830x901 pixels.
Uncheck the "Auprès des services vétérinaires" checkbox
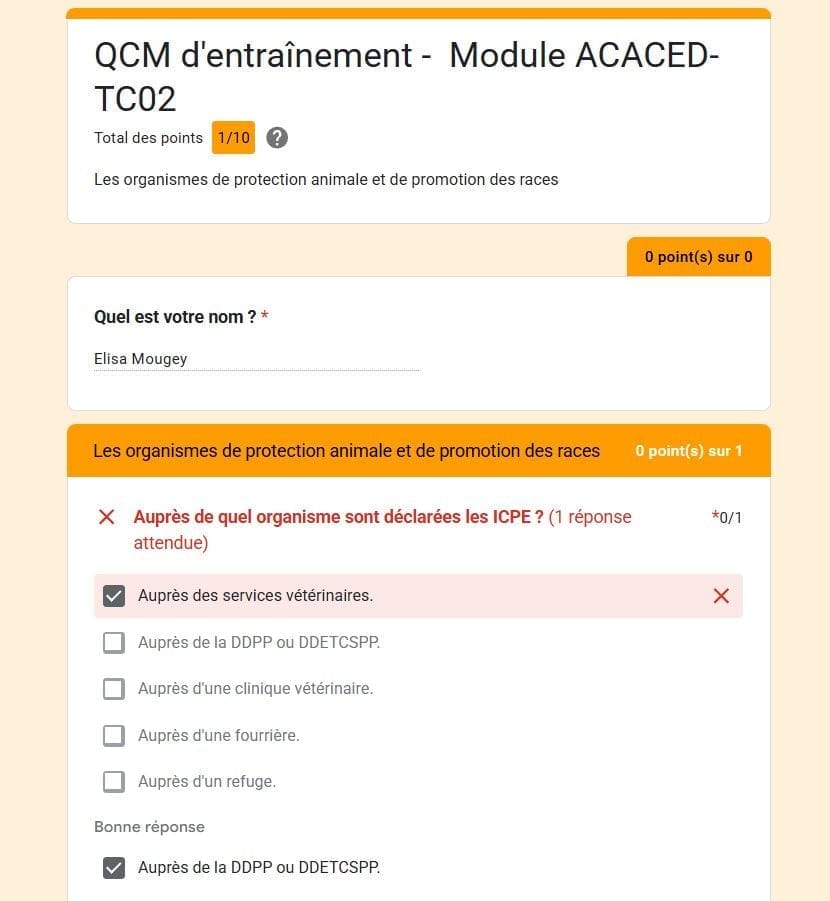tap(114, 596)
